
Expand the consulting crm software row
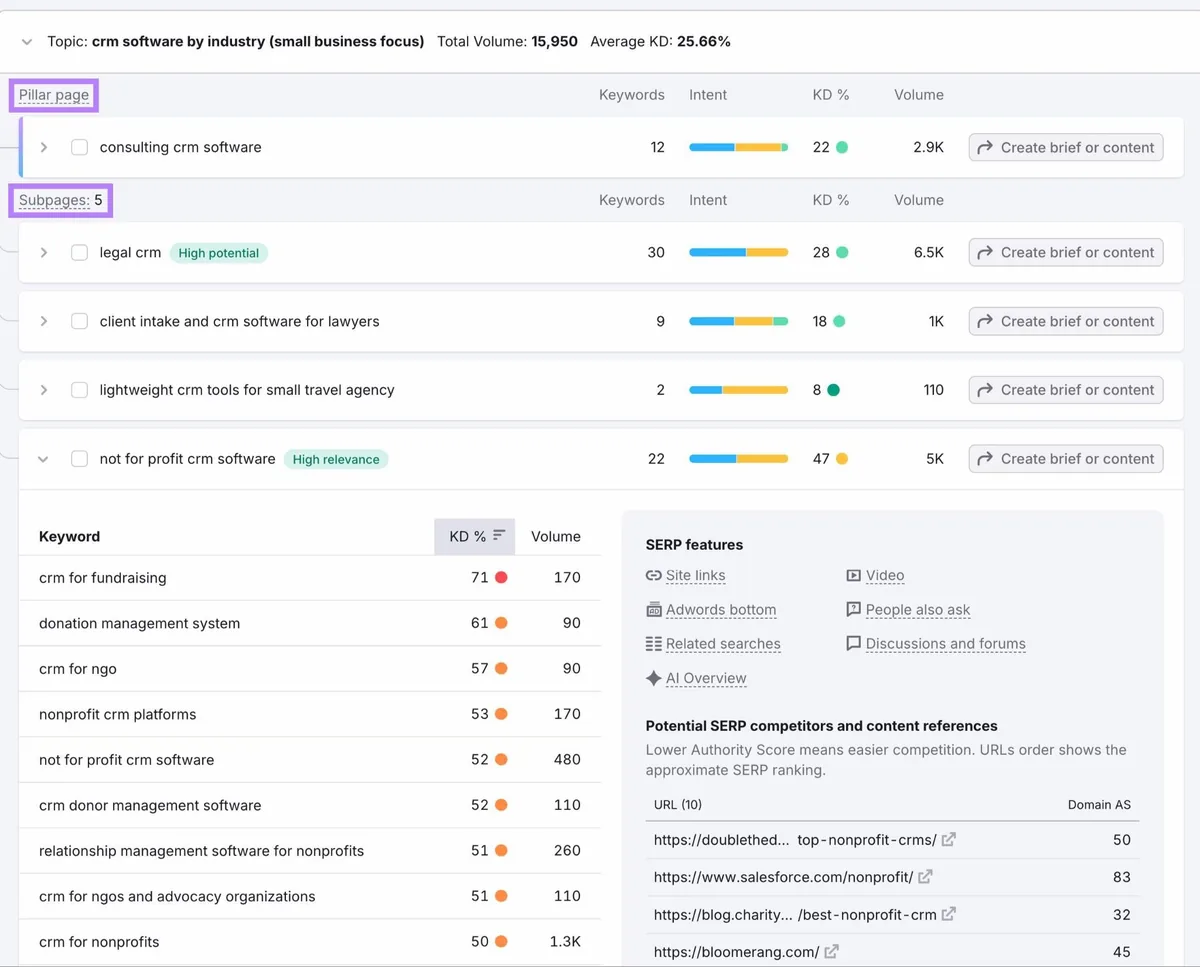(44, 147)
